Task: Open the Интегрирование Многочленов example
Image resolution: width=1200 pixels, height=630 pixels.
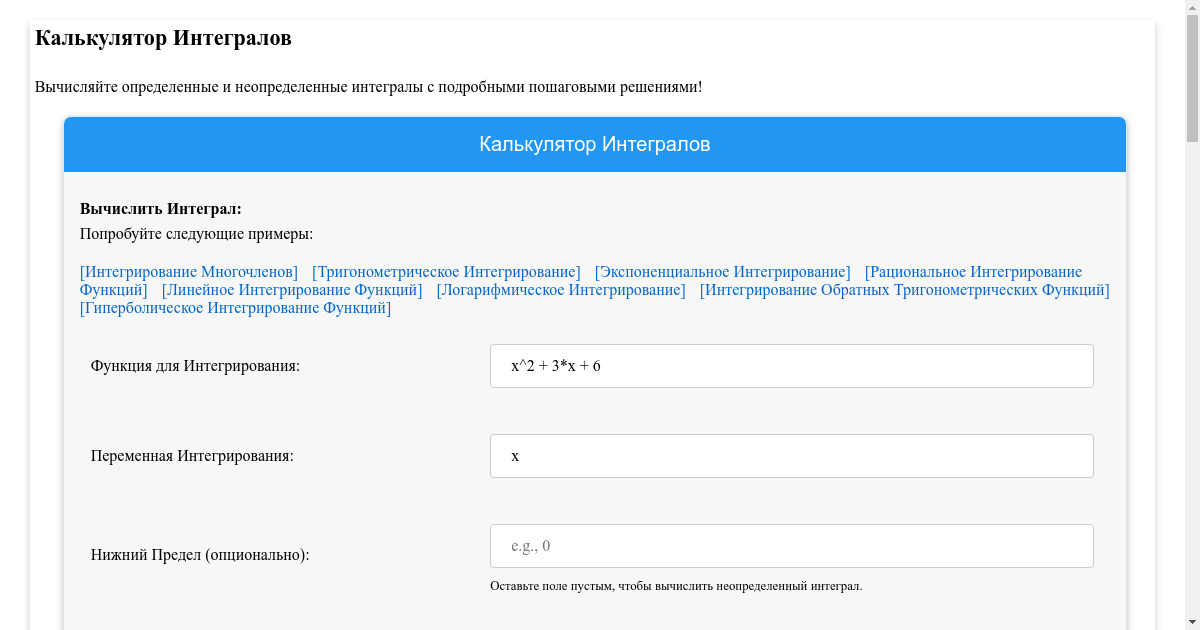Action: tap(189, 272)
